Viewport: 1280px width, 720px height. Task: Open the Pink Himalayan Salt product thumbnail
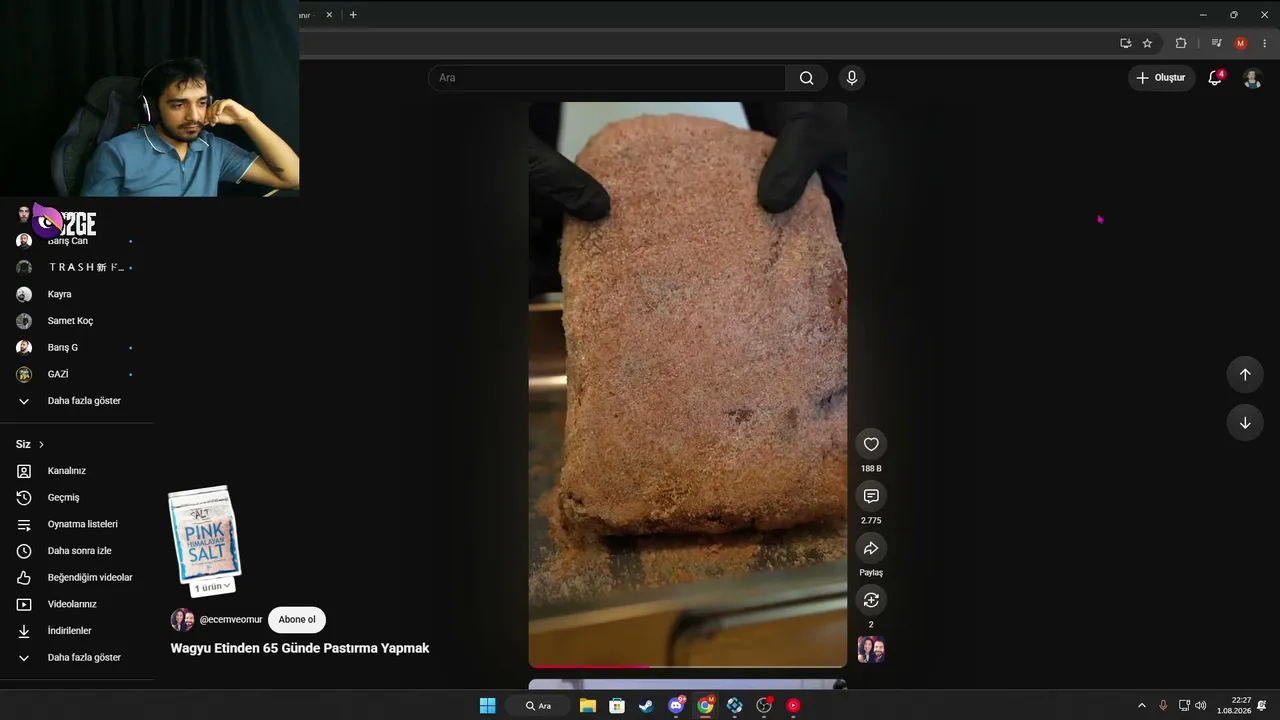(x=205, y=532)
